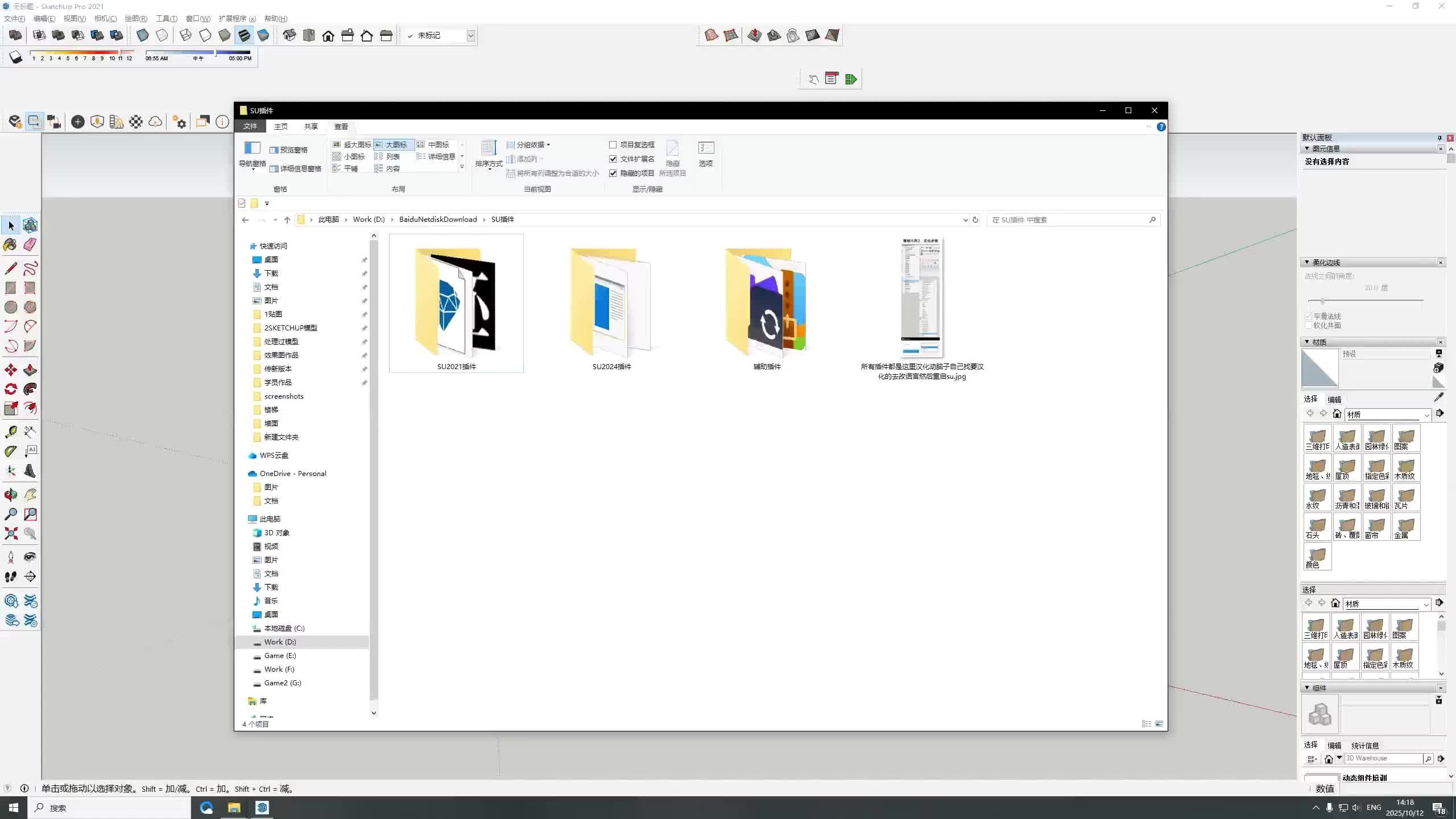
Task: Open the 工具(T) menu
Action: [166, 18]
